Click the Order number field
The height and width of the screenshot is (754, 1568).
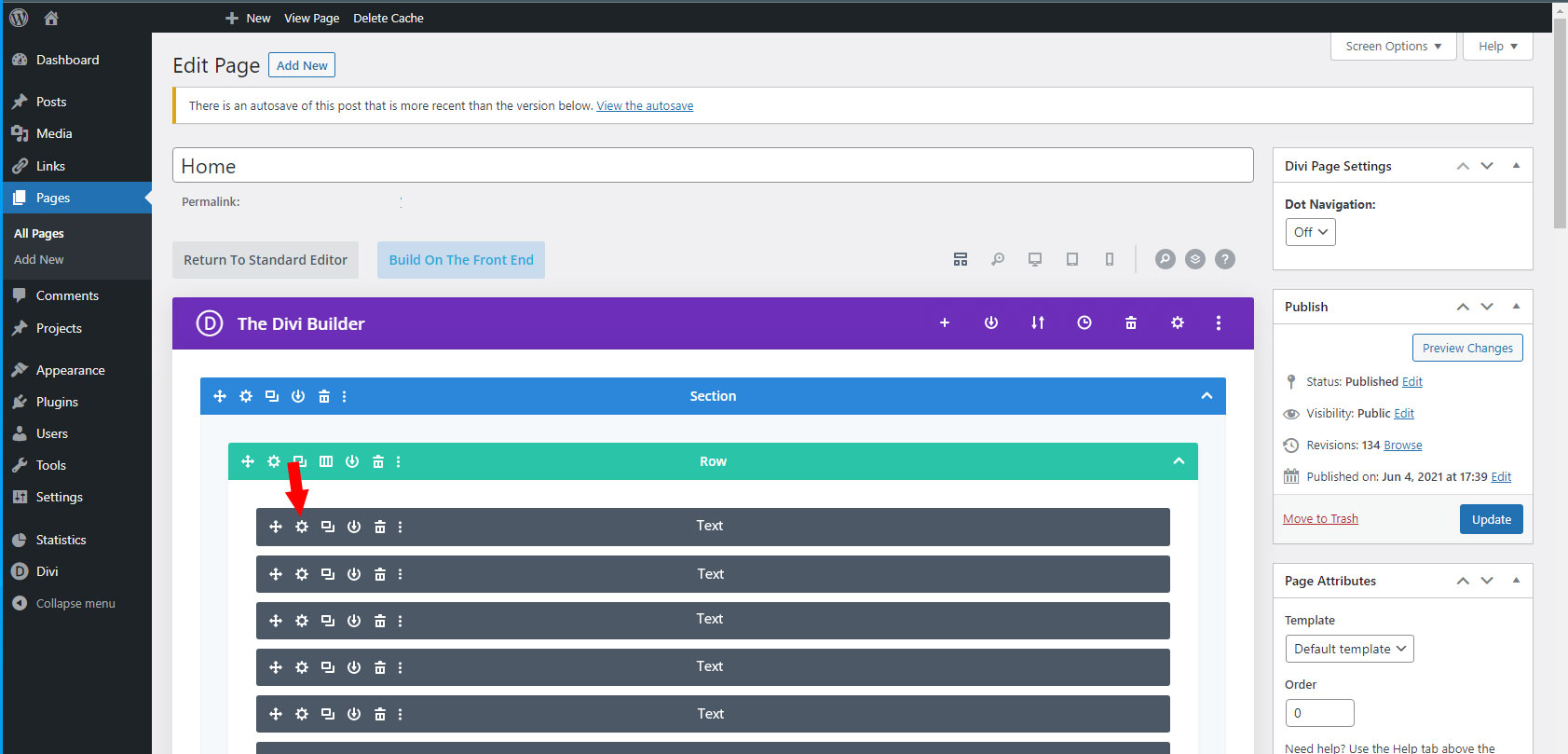coord(1319,713)
